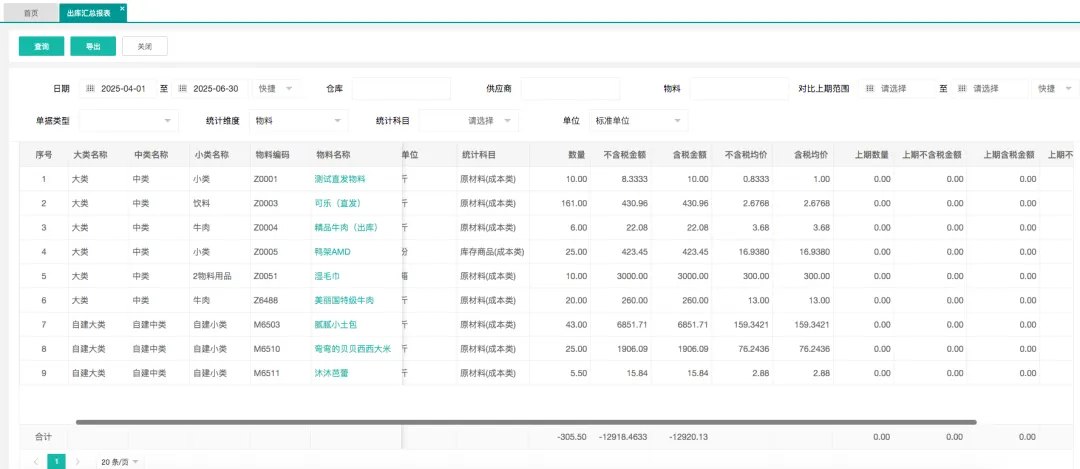Open the 快捷 dropdown beside the date range
The image size is (1080, 469).
pyautogui.click(x=275, y=89)
